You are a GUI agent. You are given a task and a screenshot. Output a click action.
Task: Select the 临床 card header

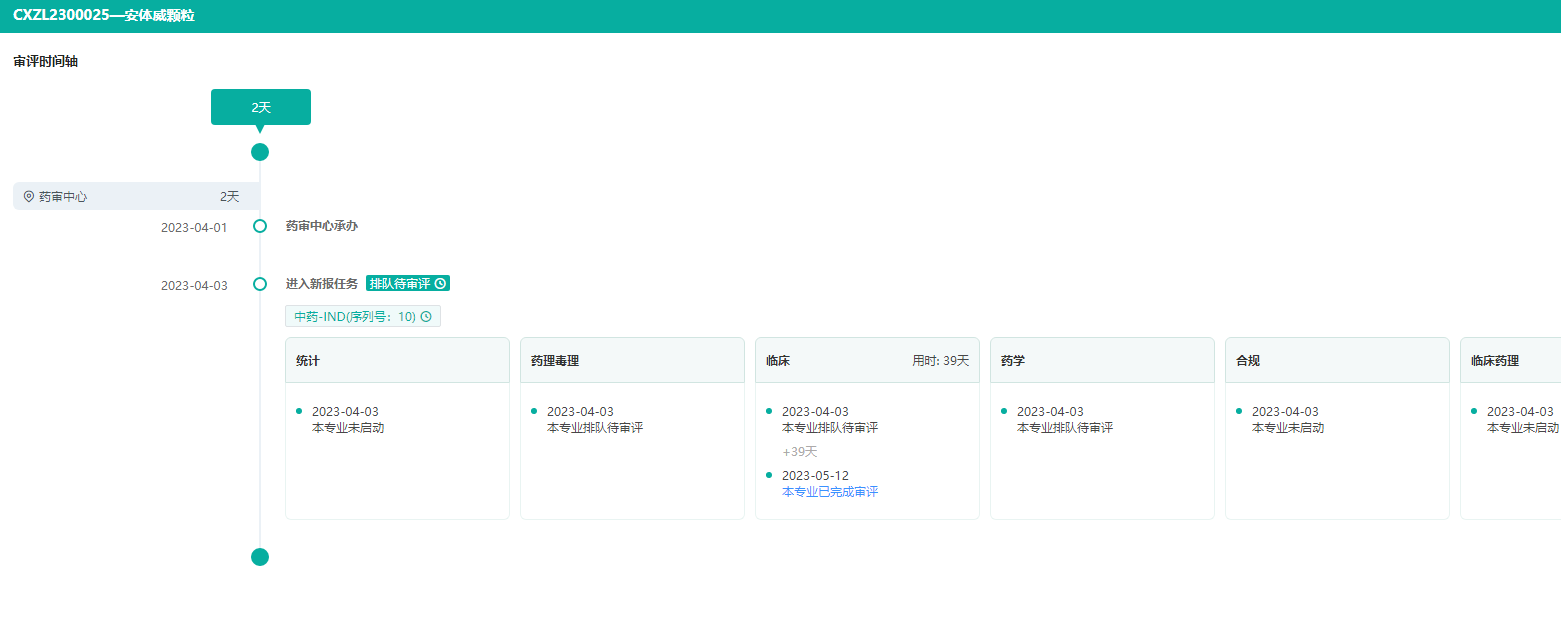point(867,360)
